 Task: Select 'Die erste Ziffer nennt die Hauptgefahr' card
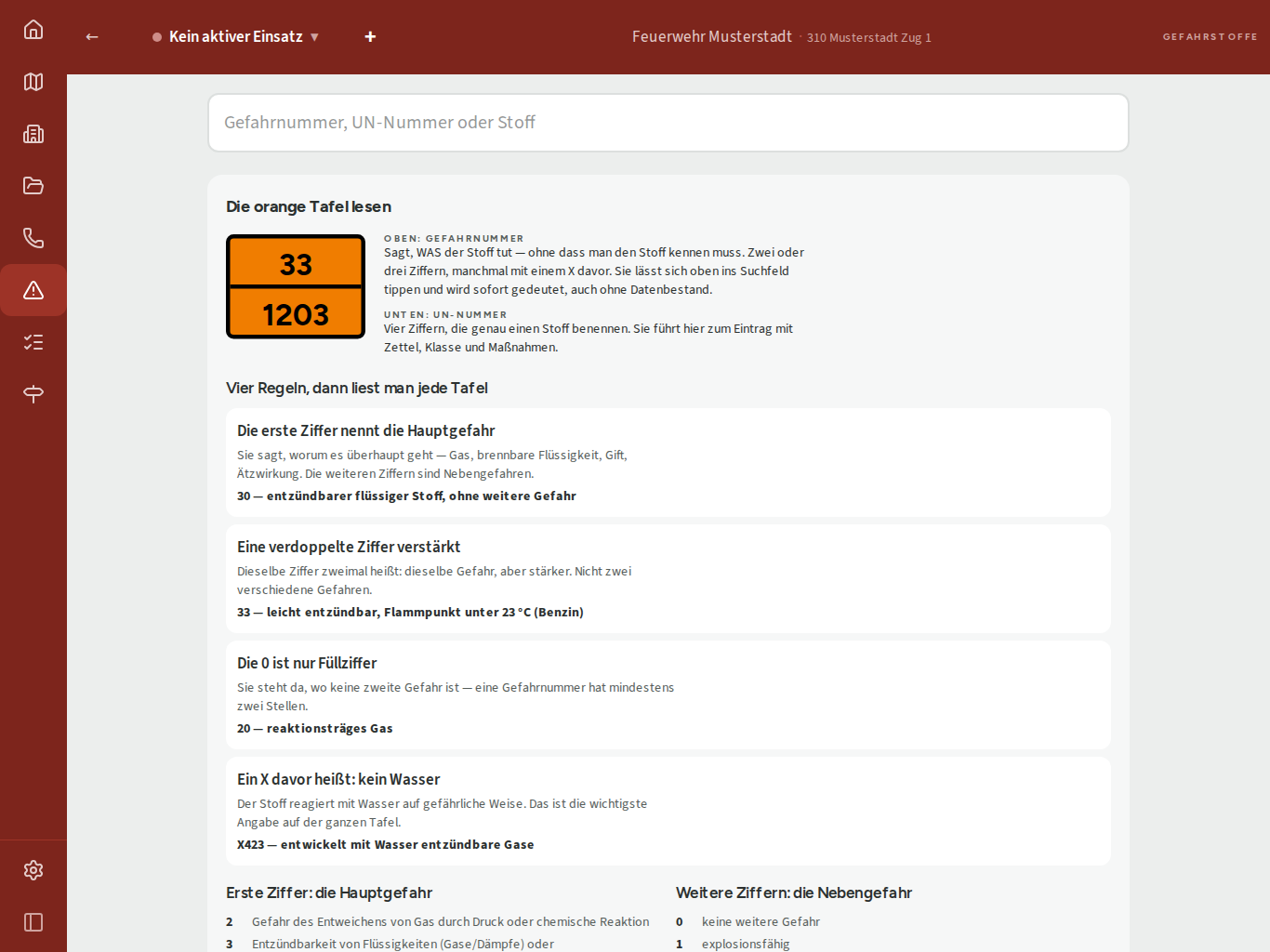coord(668,462)
